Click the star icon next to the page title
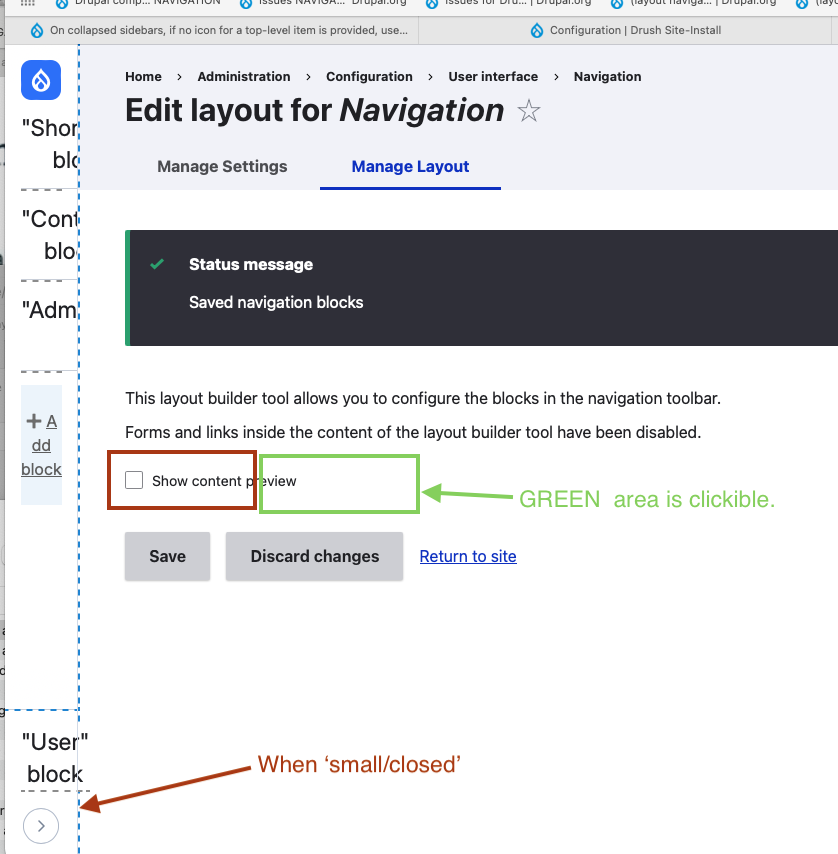838x854 pixels. tap(528, 111)
